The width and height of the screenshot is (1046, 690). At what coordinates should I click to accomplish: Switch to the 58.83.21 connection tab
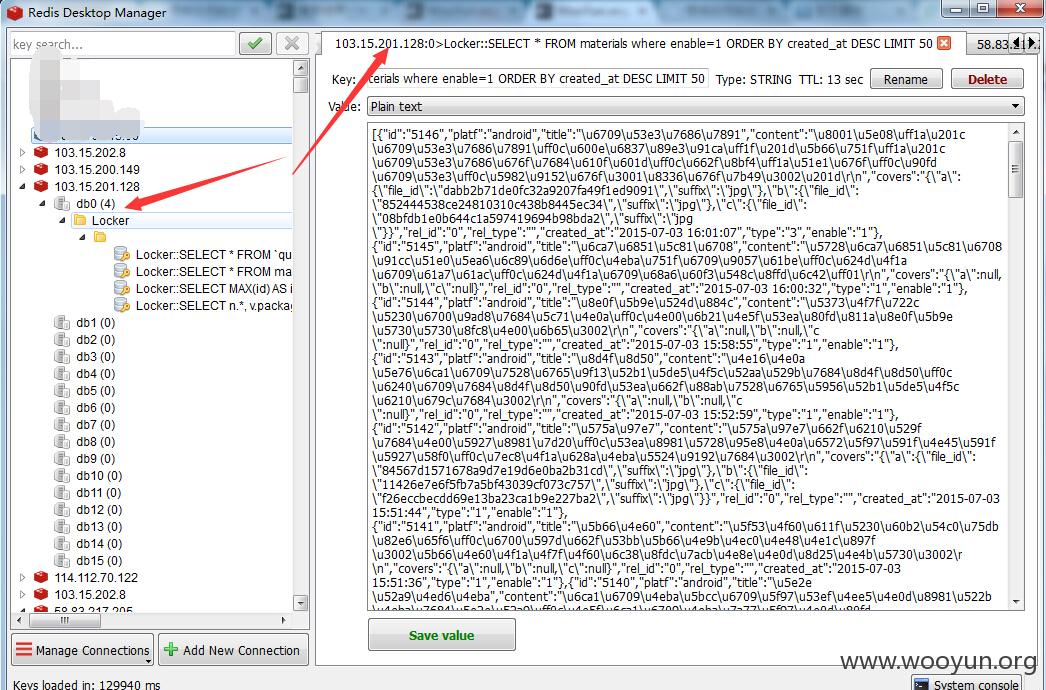click(x=992, y=44)
